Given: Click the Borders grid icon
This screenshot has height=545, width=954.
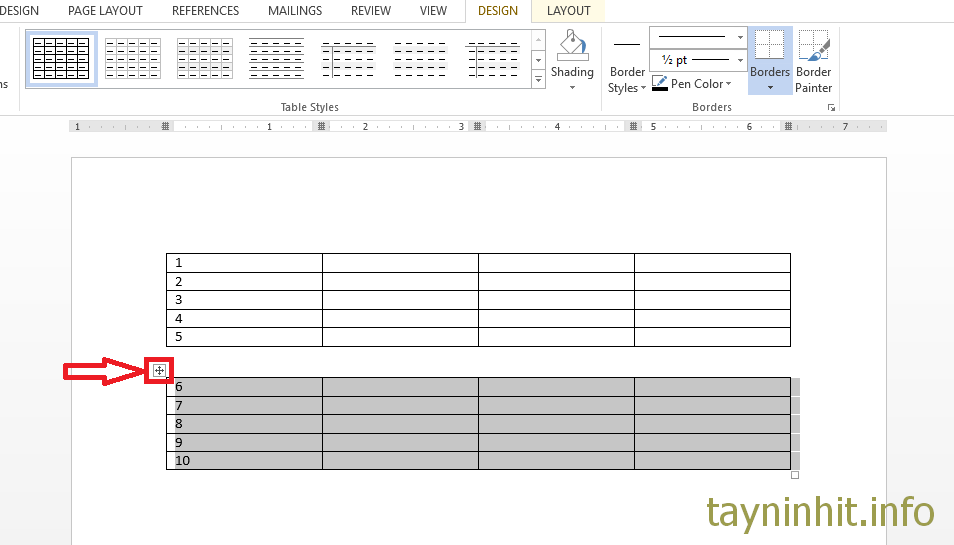Looking at the screenshot, I should tap(770, 45).
